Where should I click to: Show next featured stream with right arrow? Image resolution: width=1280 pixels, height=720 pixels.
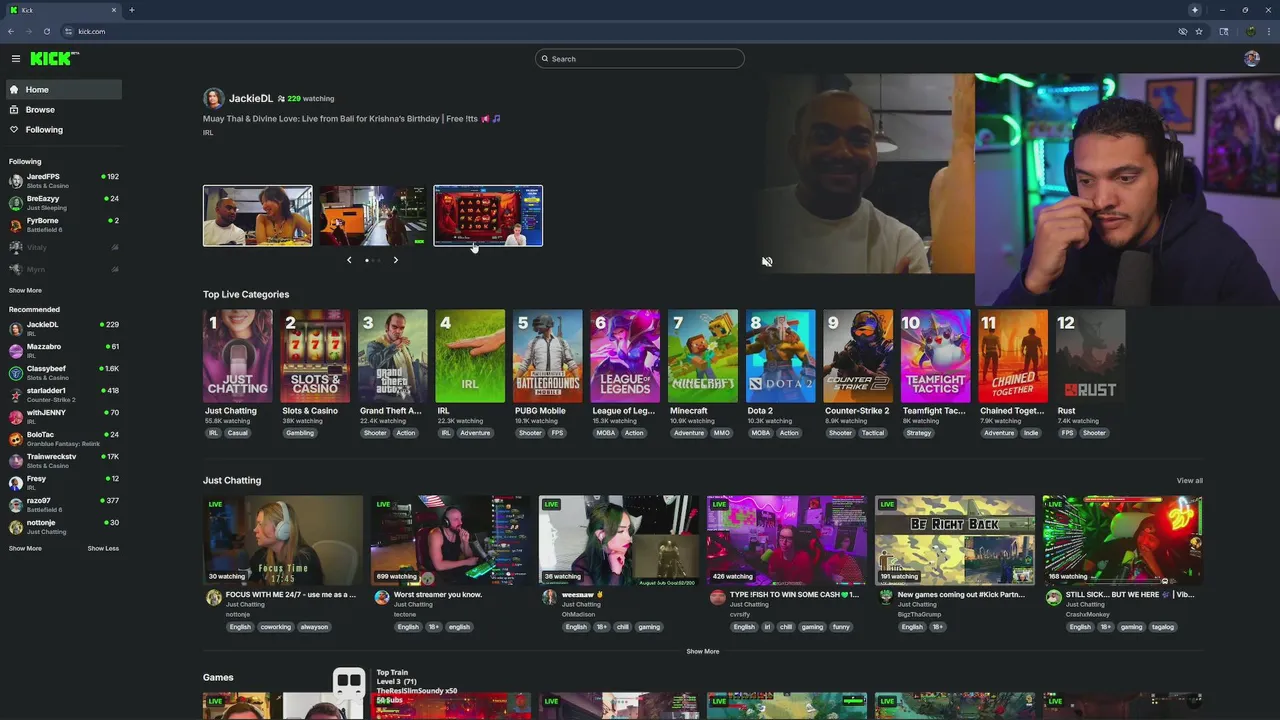coord(395,260)
